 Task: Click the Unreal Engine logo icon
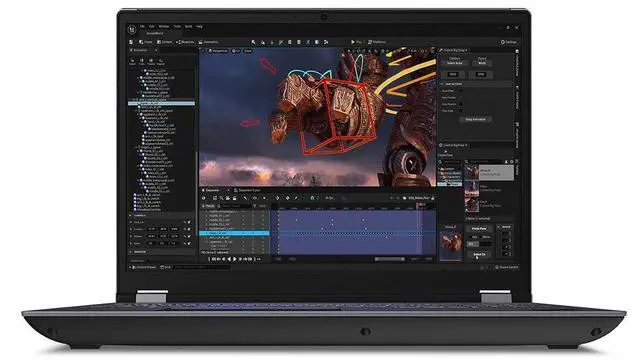tap(132, 29)
